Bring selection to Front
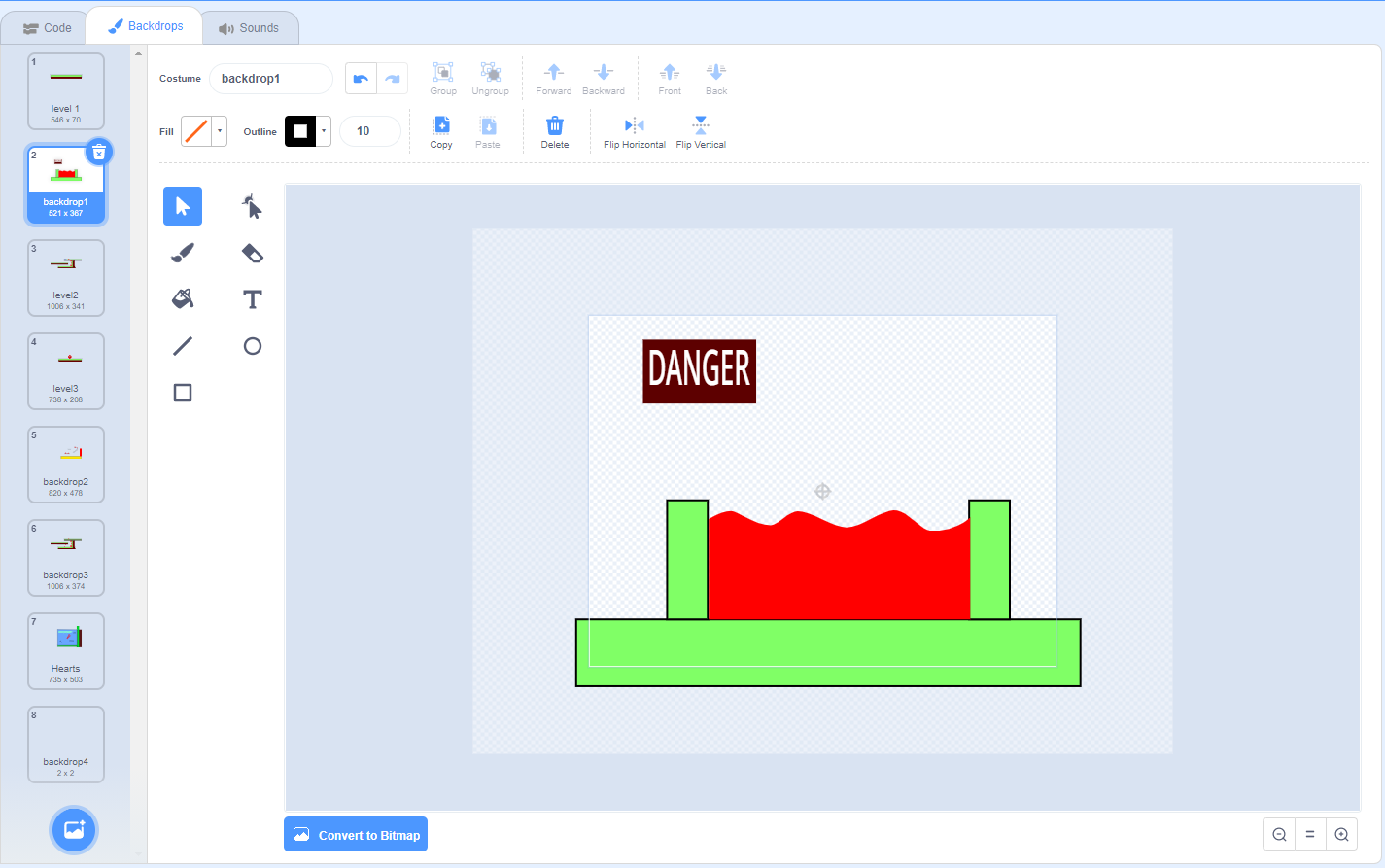 coord(670,79)
